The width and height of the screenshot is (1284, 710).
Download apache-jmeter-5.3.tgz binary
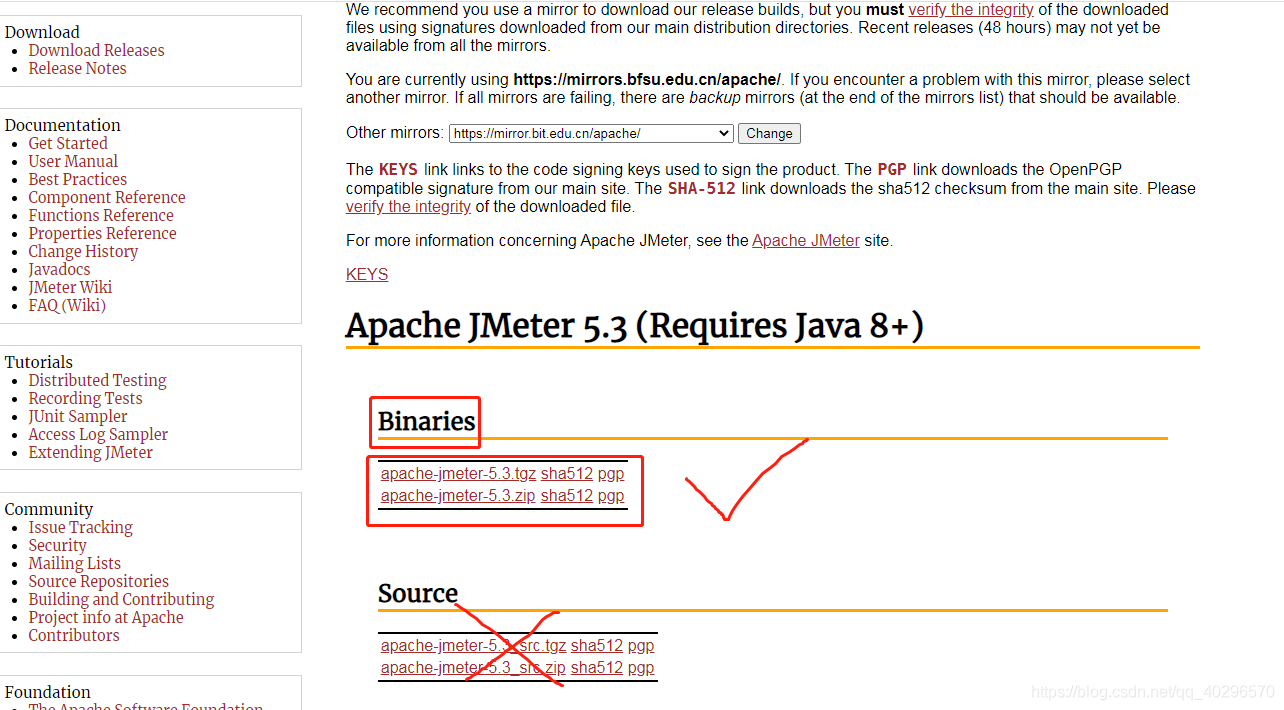[x=458, y=473]
